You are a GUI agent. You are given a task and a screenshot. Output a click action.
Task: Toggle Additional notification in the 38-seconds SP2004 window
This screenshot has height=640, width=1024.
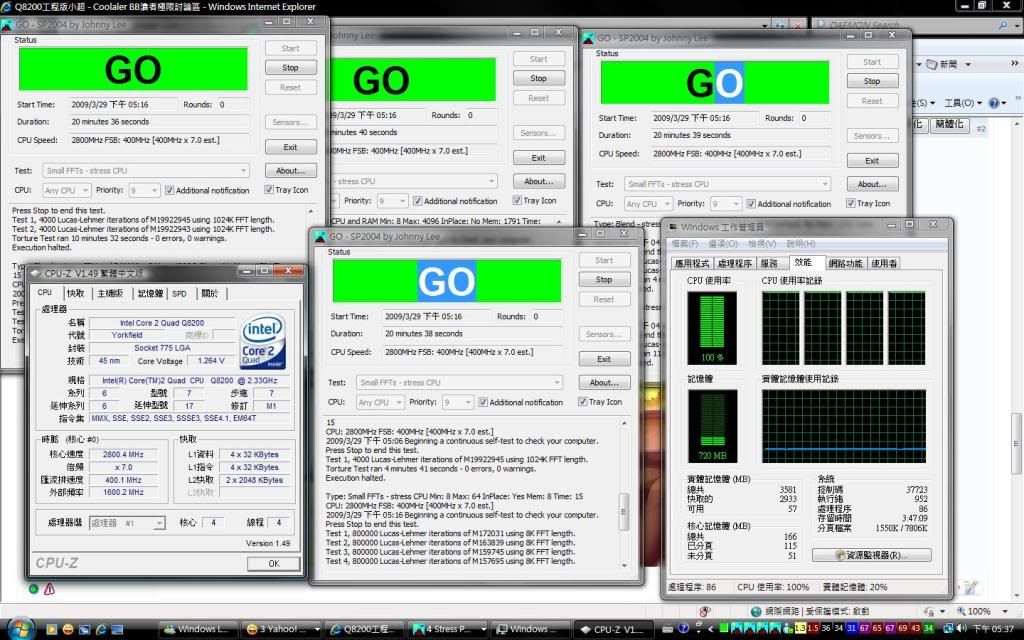point(483,402)
